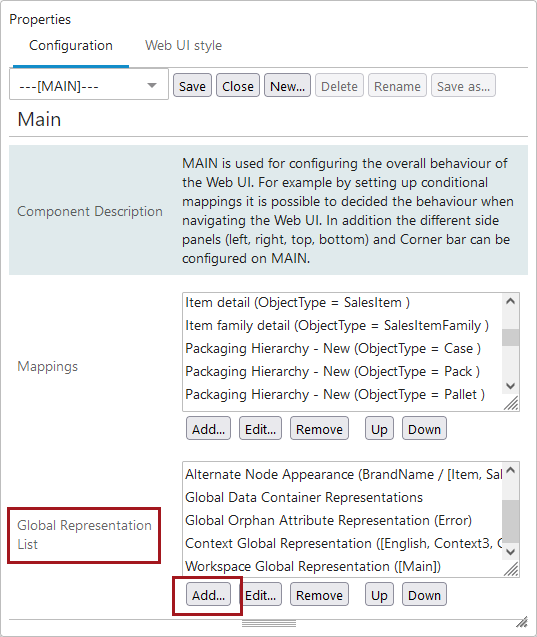Image resolution: width=537 pixels, height=637 pixels.
Task: Select Item detail (ObjectType = SalesItem) mapping
Action: click(297, 303)
